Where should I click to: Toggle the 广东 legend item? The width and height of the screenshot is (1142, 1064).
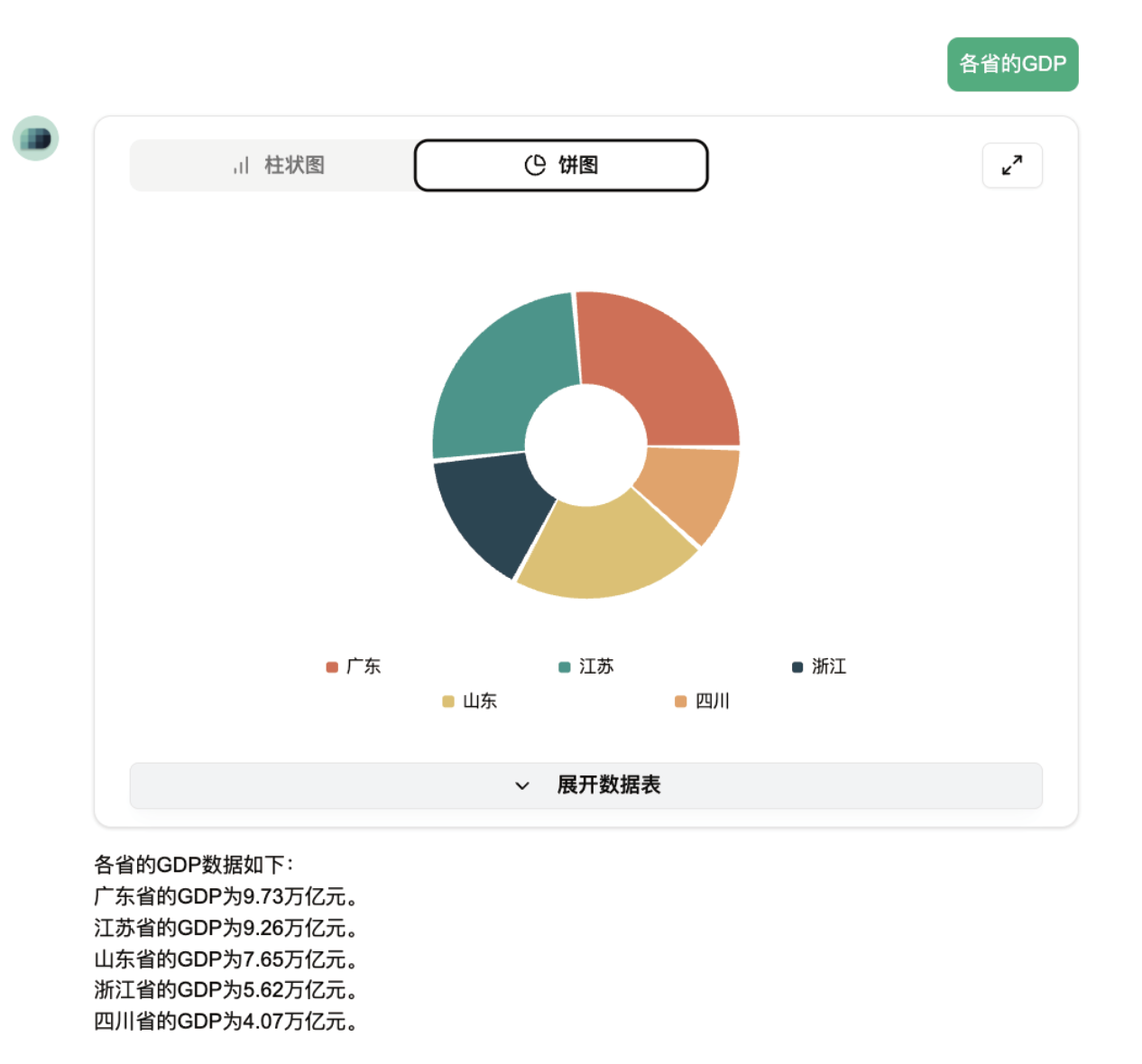coord(354,666)
